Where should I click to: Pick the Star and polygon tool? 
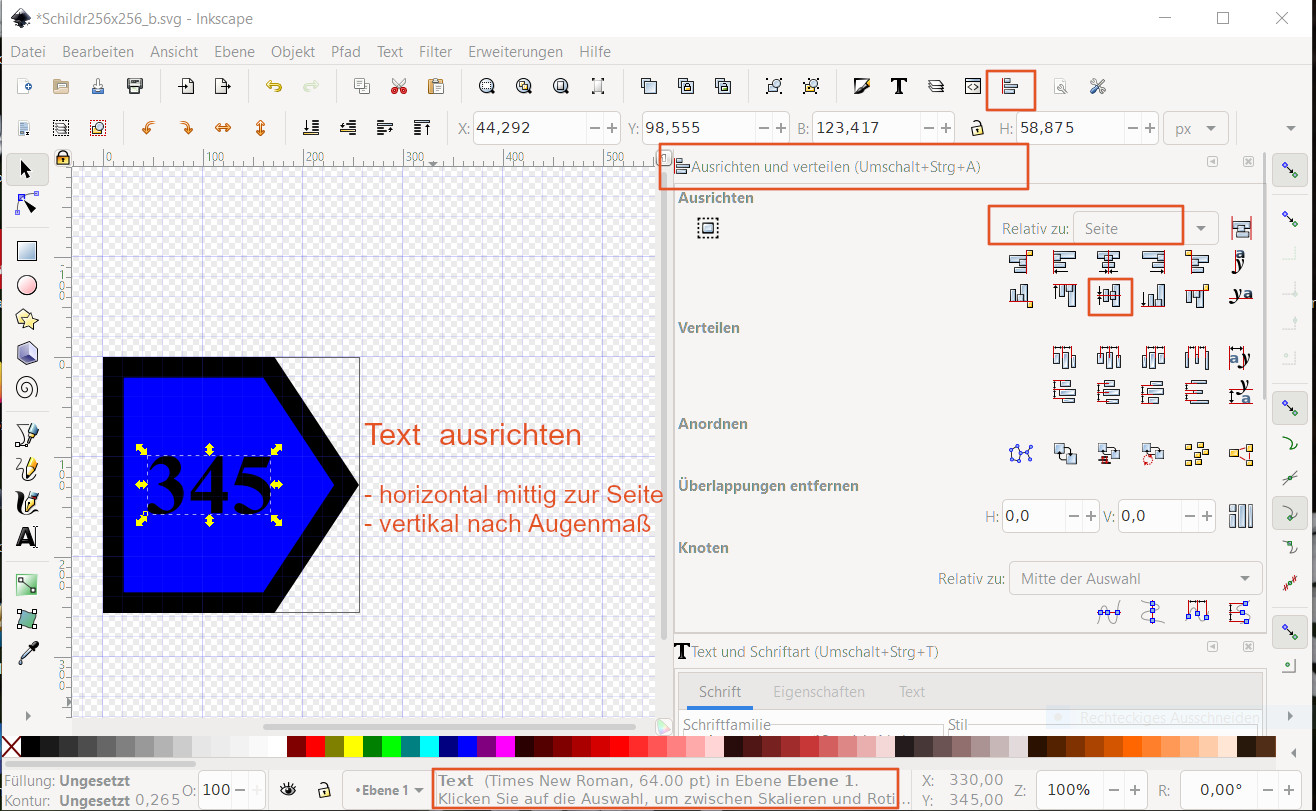point(27,319)
